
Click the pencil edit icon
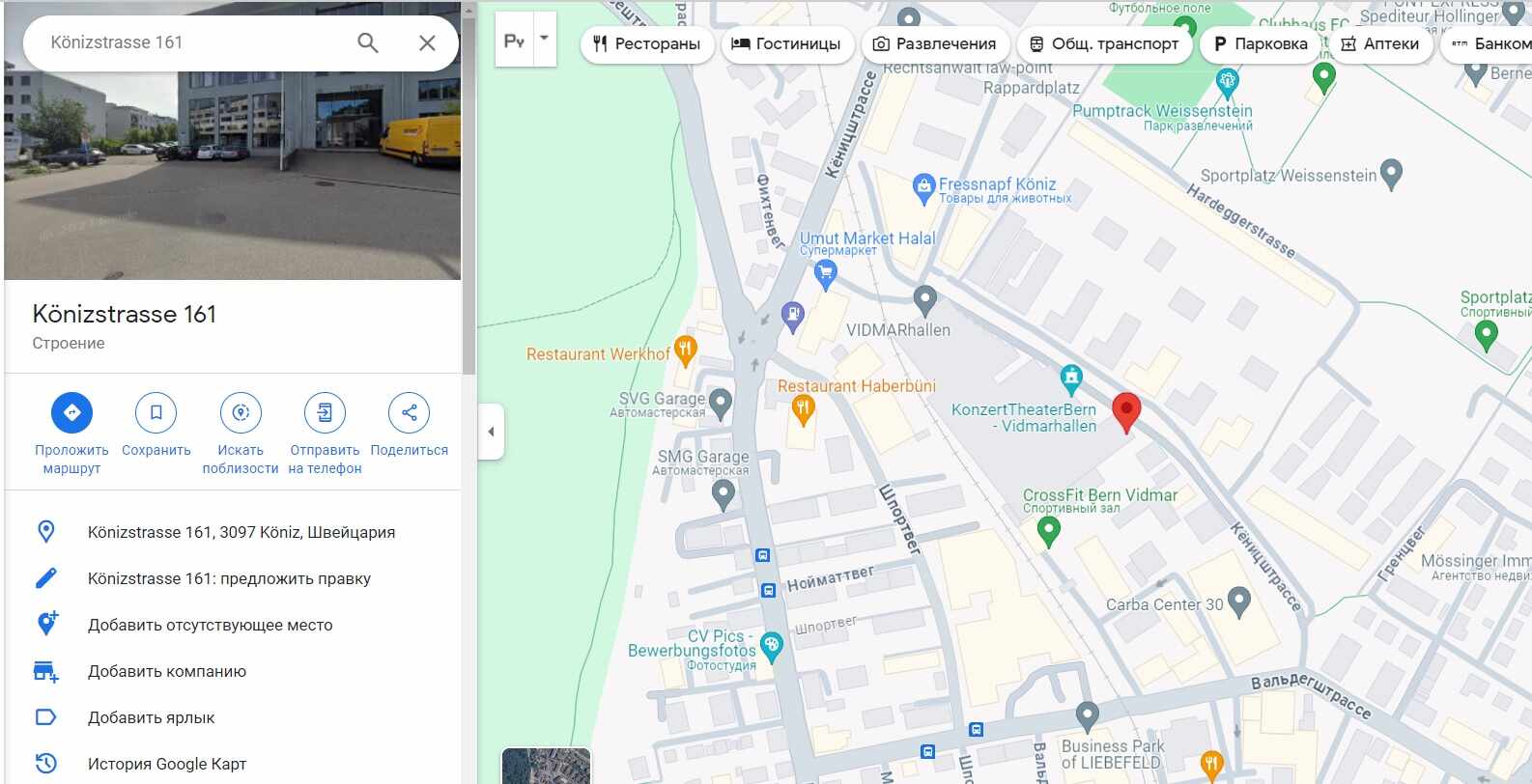click(x=45, y=578)
